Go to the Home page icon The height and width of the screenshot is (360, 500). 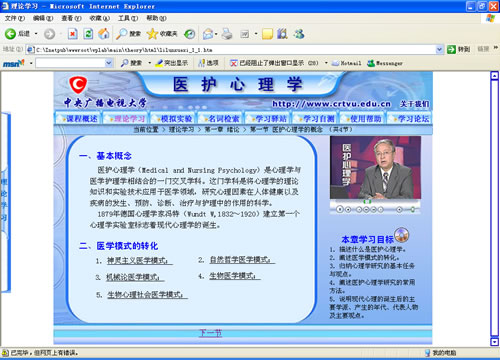[104, 34]
